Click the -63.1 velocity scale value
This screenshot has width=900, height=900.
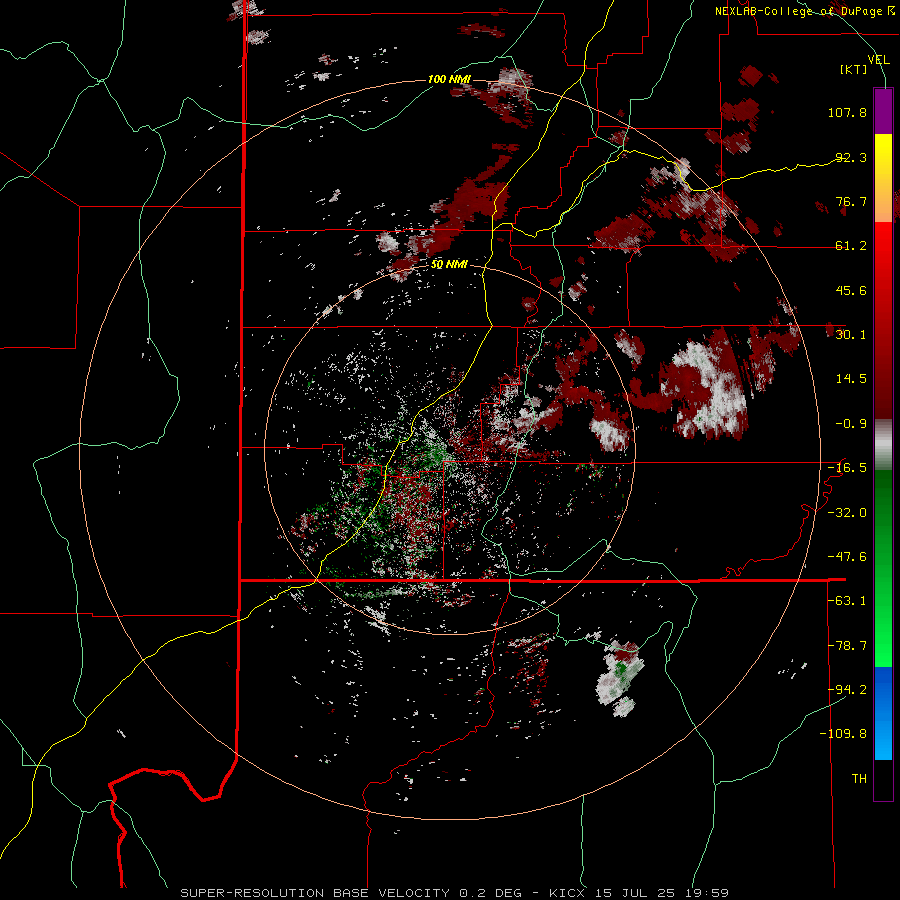847,600
